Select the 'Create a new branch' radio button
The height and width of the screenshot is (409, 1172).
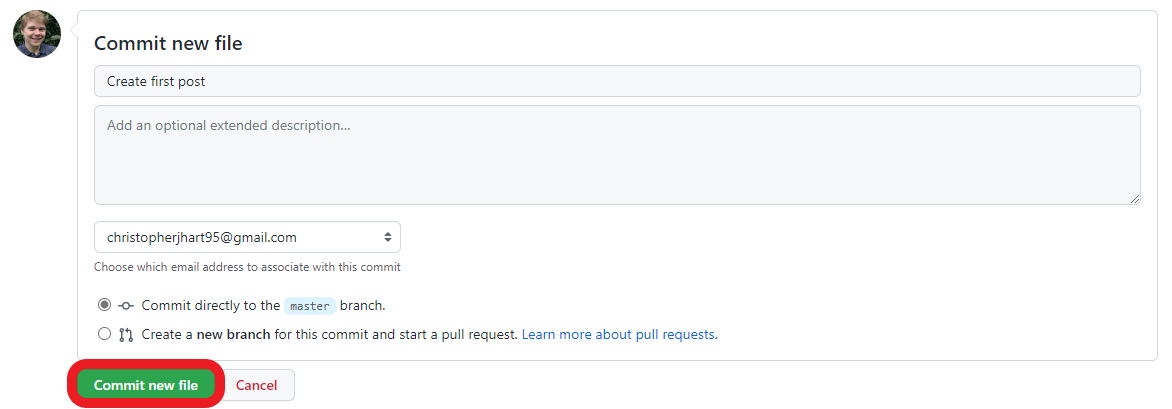tap(104, 334)
